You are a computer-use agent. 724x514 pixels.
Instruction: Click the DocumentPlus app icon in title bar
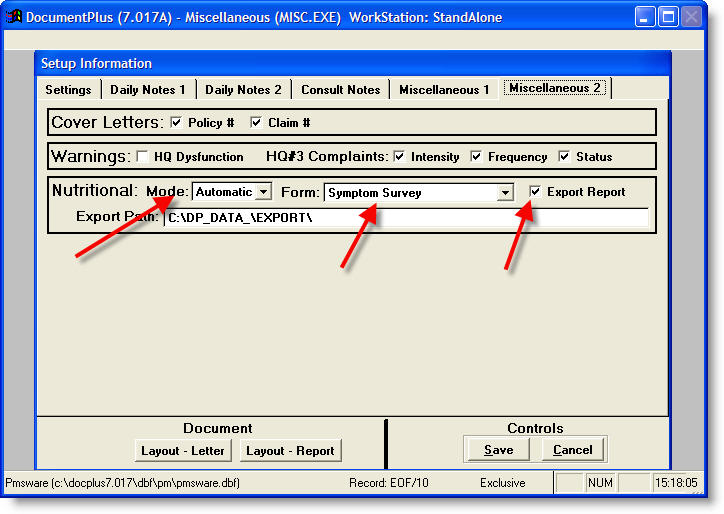pos(14,17)
